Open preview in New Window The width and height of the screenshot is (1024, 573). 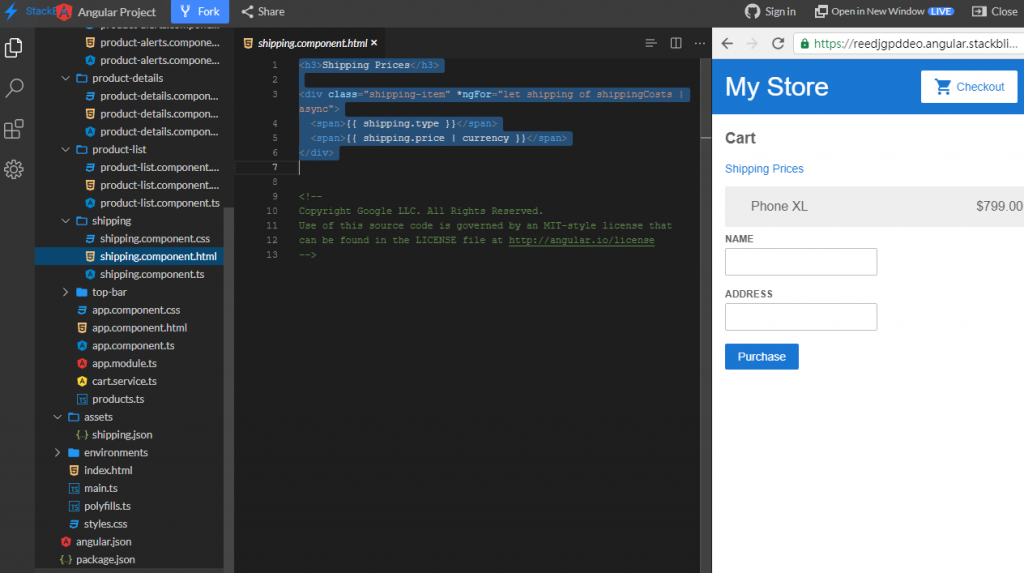[884, 11]
